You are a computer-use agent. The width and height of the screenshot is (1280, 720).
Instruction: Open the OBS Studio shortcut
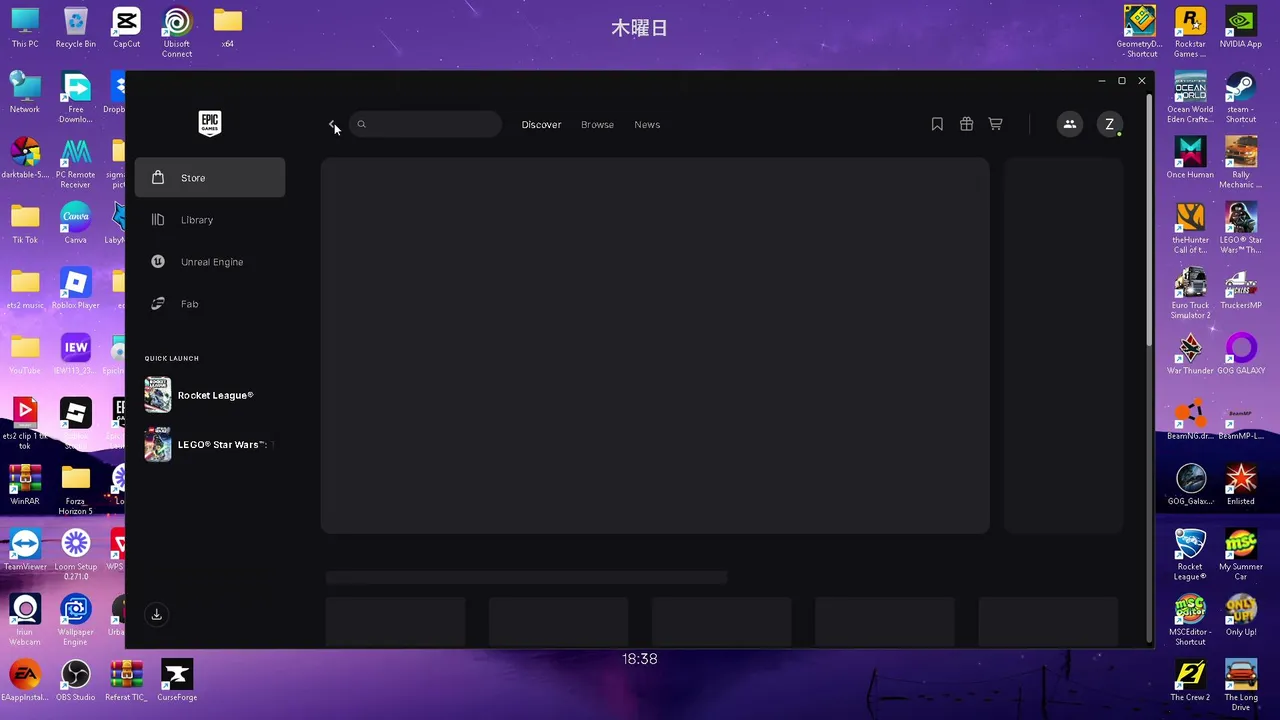(76, 680)
